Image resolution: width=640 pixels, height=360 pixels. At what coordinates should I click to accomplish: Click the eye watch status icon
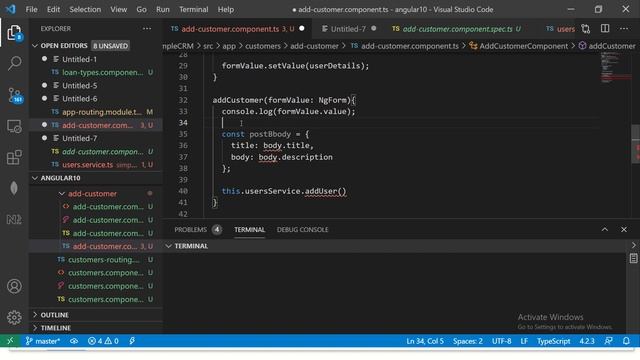point(74,341)
